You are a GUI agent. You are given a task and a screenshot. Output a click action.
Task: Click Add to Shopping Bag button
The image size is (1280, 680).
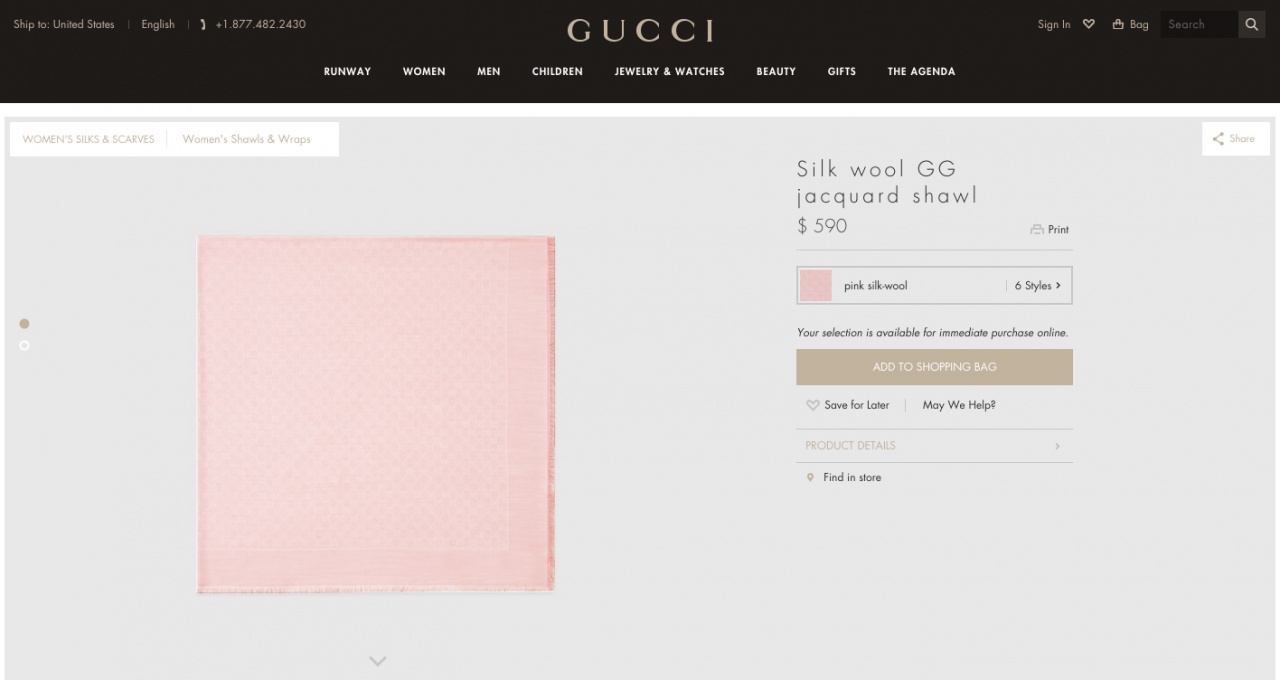point(934,367)
